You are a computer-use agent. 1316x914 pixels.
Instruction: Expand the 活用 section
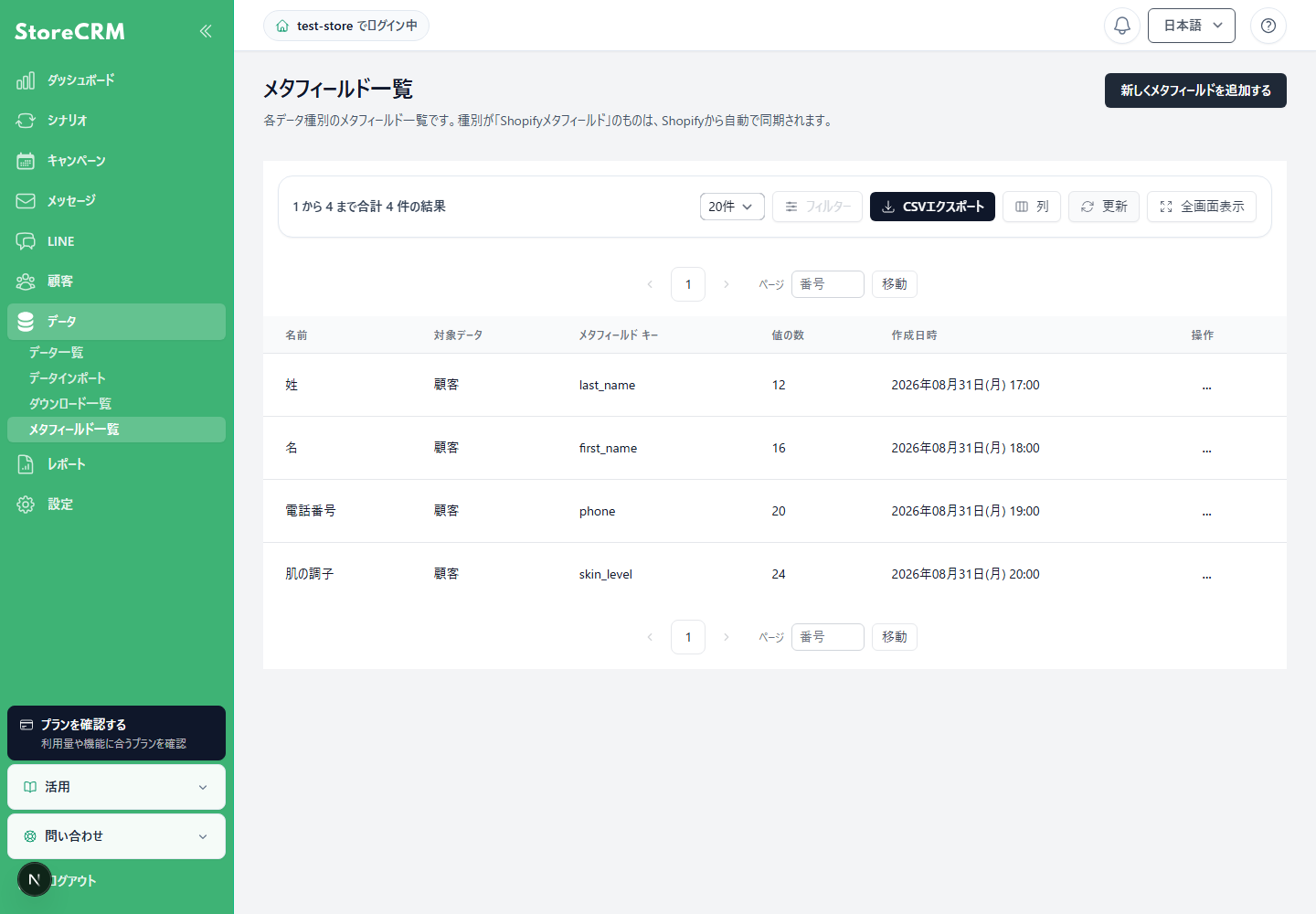click(x=116, y=787)
